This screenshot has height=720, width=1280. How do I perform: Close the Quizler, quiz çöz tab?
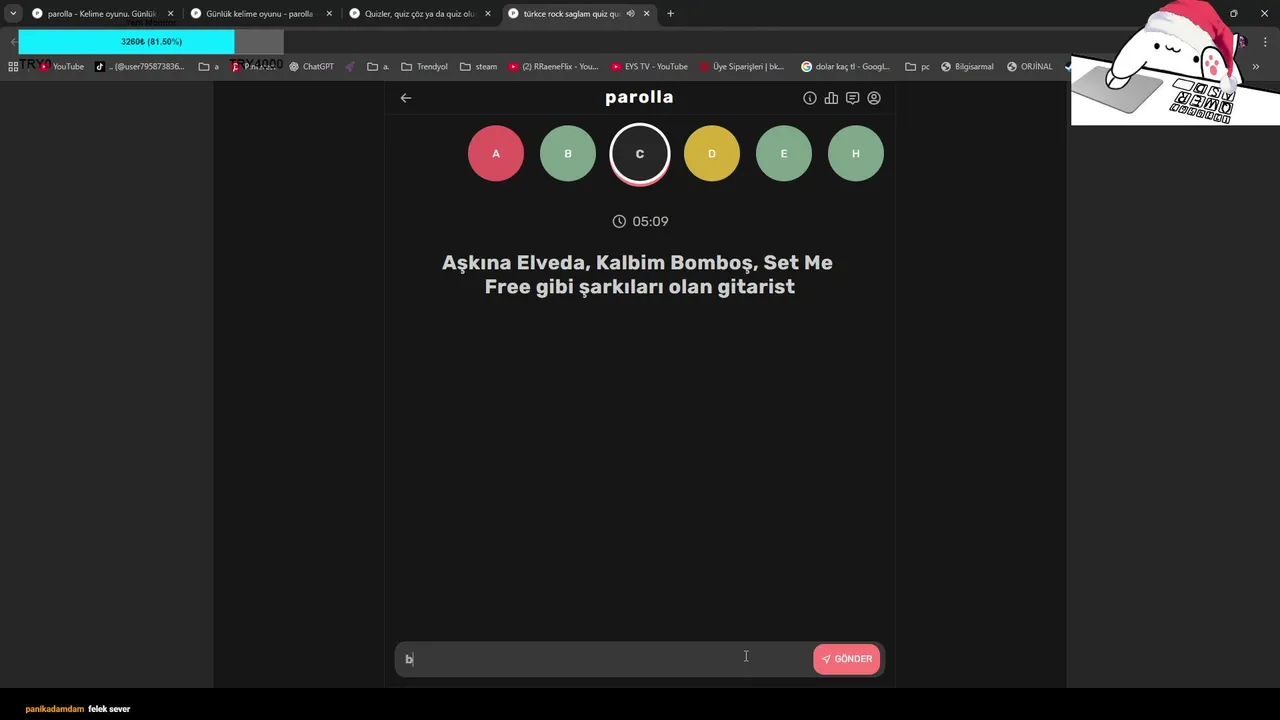tap(488, 14)
